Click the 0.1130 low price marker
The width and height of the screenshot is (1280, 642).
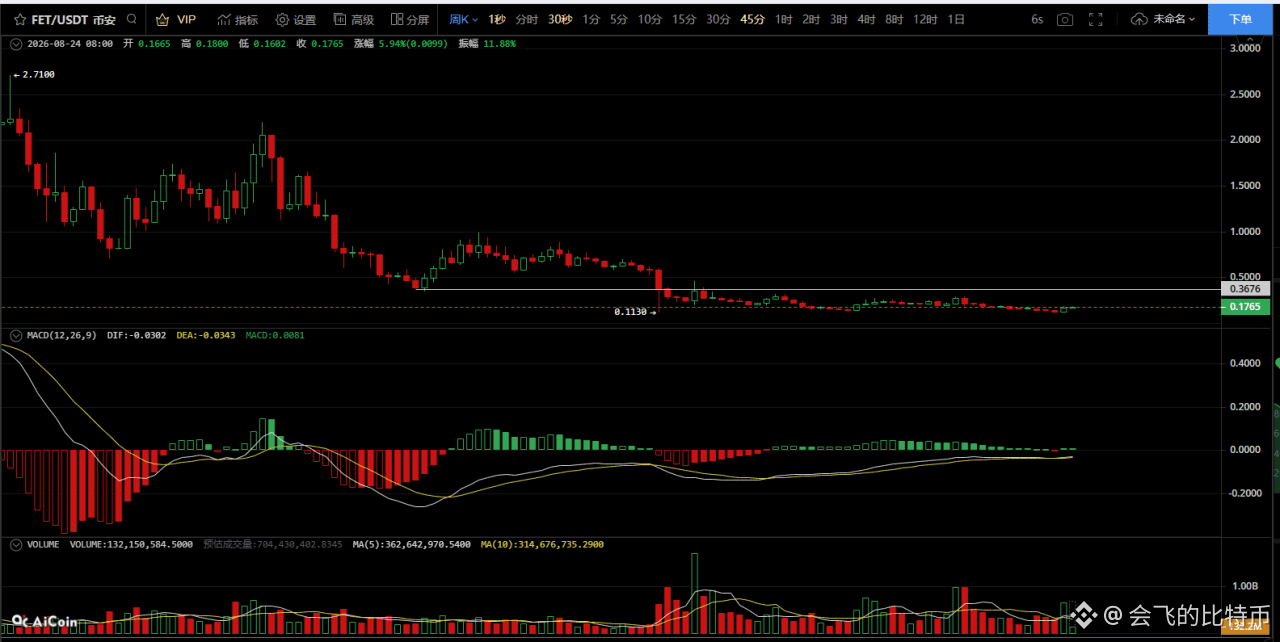click(x=634, y=312)
